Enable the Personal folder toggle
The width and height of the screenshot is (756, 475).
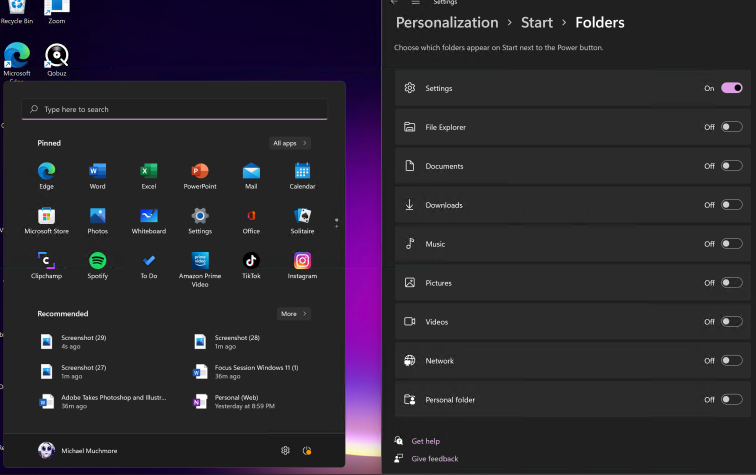pos(731,399)
